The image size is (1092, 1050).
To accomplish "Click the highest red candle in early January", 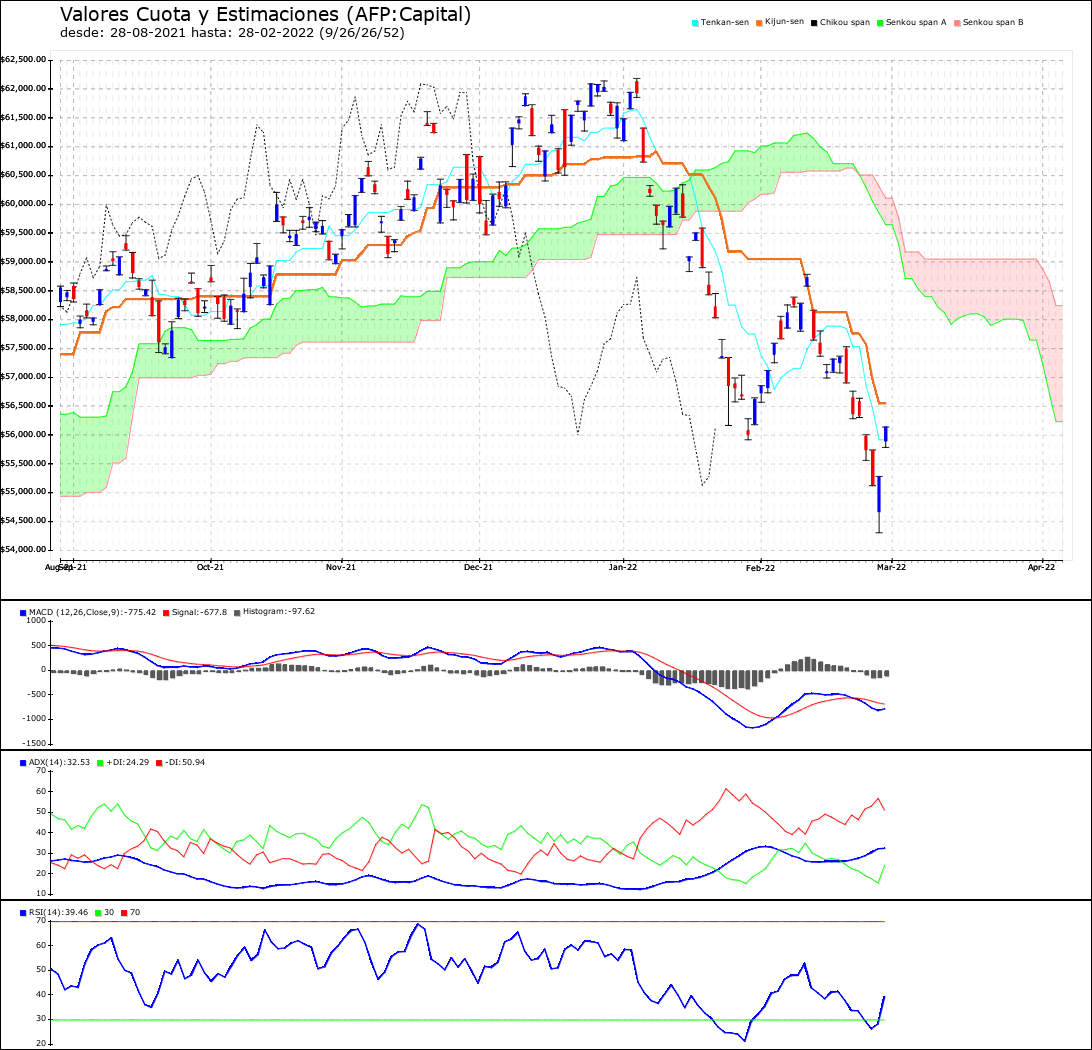I will click(637, 87).
